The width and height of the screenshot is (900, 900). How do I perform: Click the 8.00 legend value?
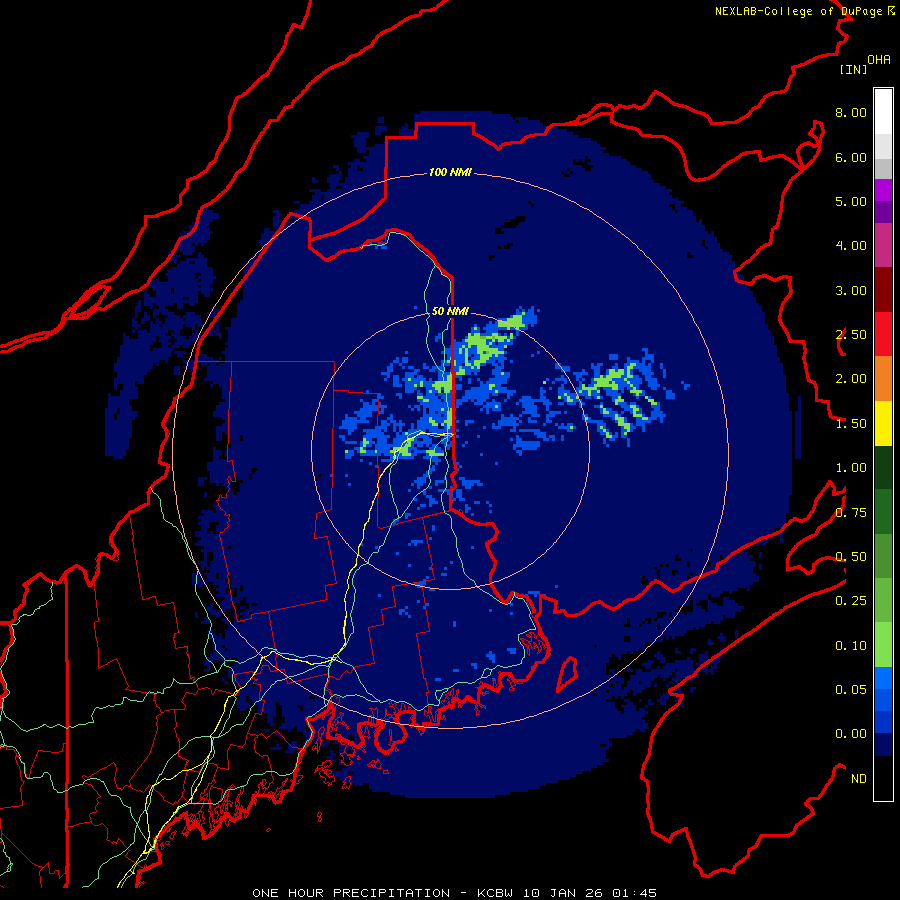pos(851,112)
